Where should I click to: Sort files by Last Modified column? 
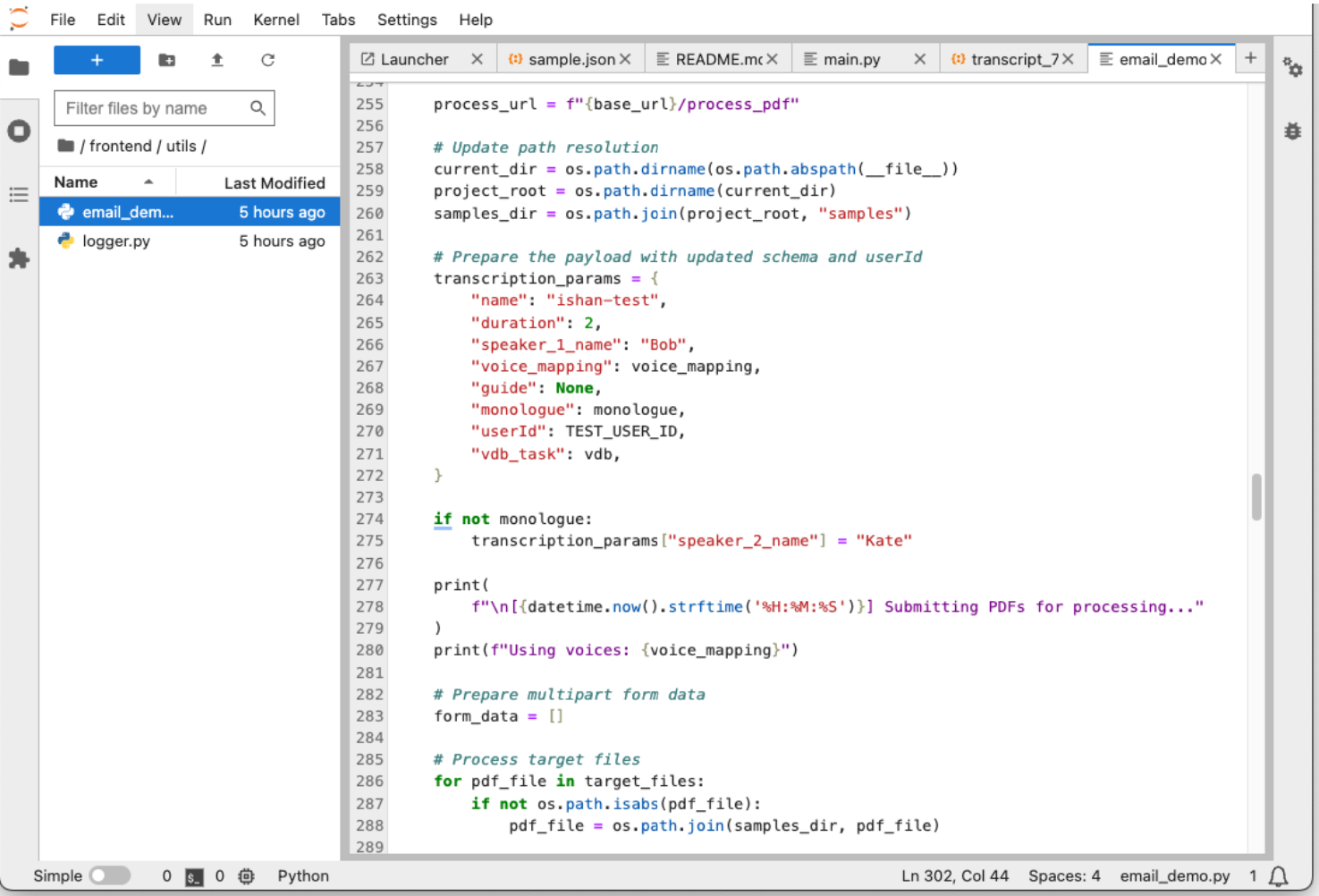[274, 183]
